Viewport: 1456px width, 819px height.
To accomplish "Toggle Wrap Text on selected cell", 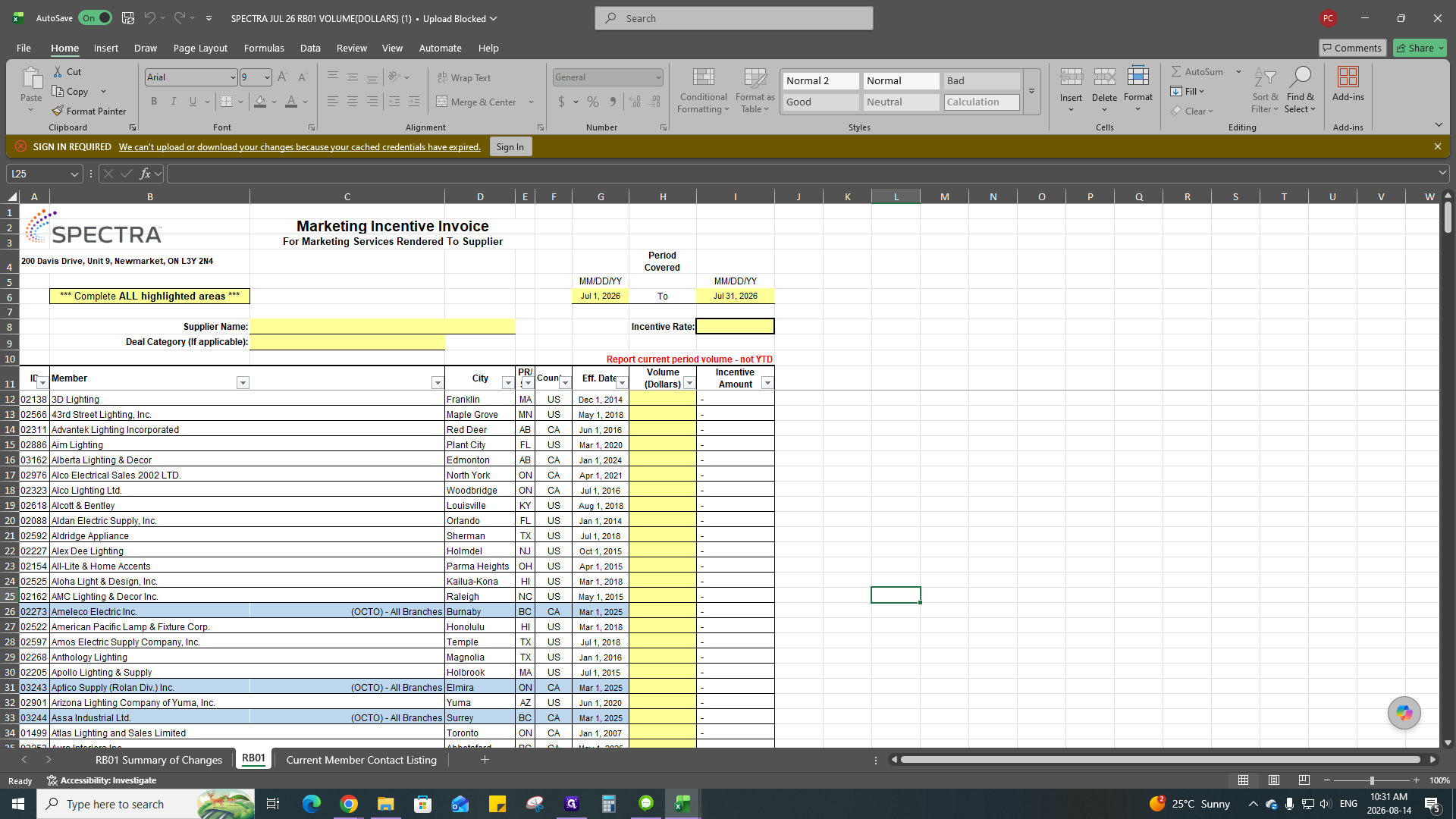I will tap(464, 77).
